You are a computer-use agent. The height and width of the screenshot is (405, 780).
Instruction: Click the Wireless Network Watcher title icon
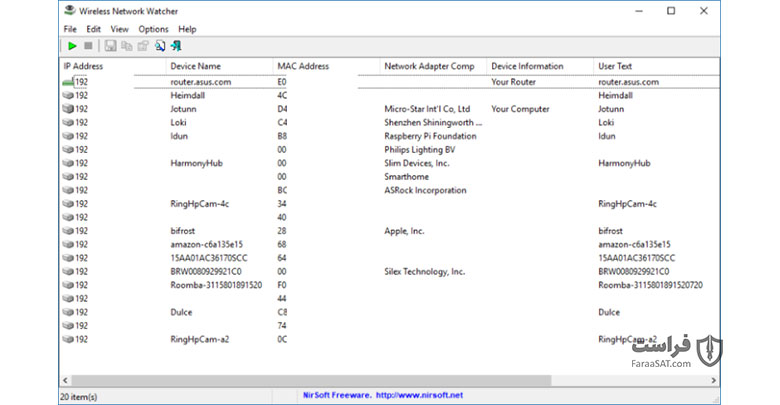pos(70,10)
